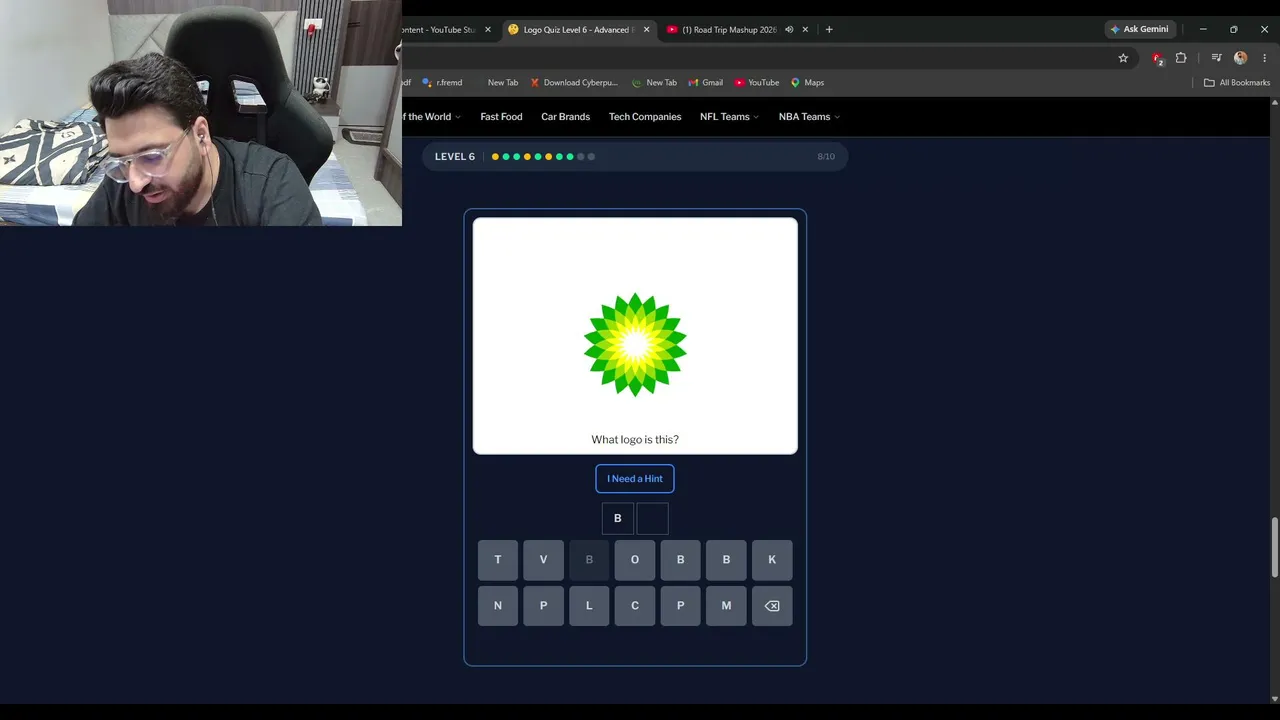This screenshot has height=720, width=1280.
Task: Click the green sunburst logo image
Action: point(635,344)
